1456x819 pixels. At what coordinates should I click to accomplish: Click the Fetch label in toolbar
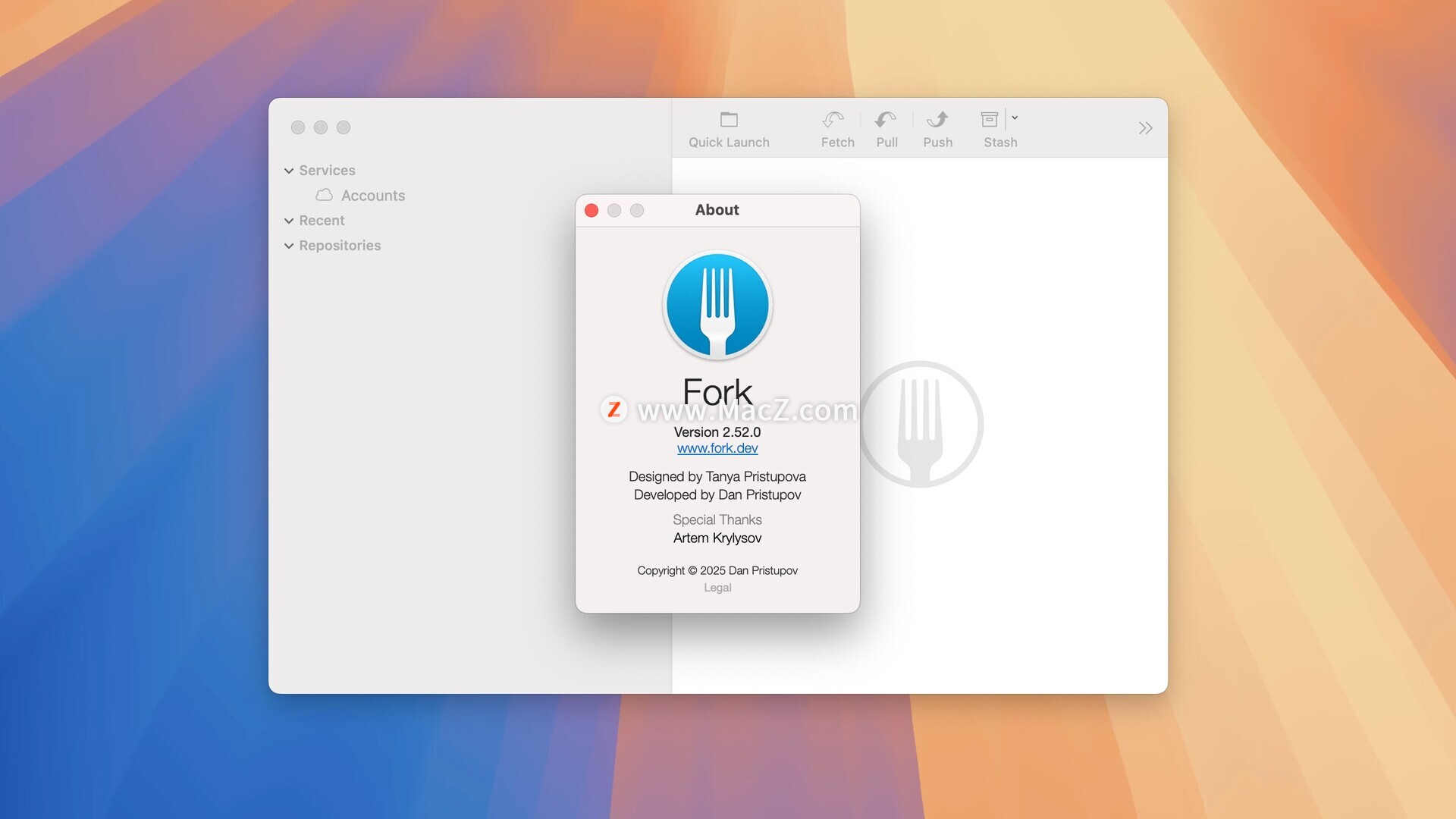coord(837,143)
